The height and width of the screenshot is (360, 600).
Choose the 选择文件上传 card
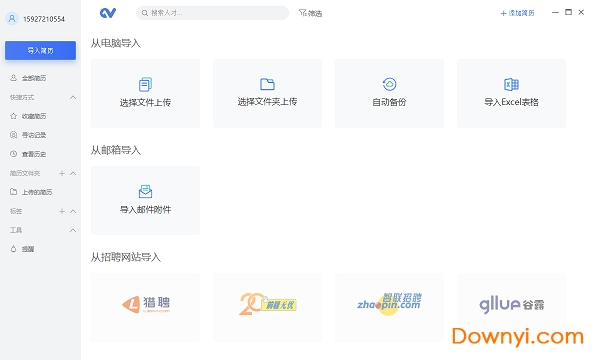[145, 93]
